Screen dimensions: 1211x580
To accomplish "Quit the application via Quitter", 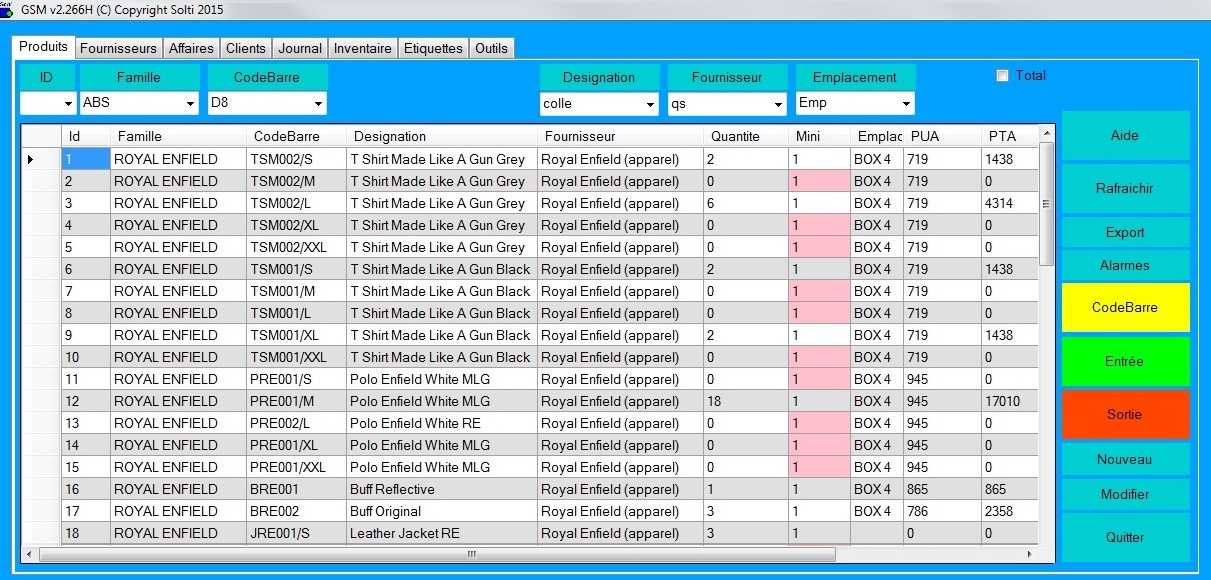I will pos(1124,537).
